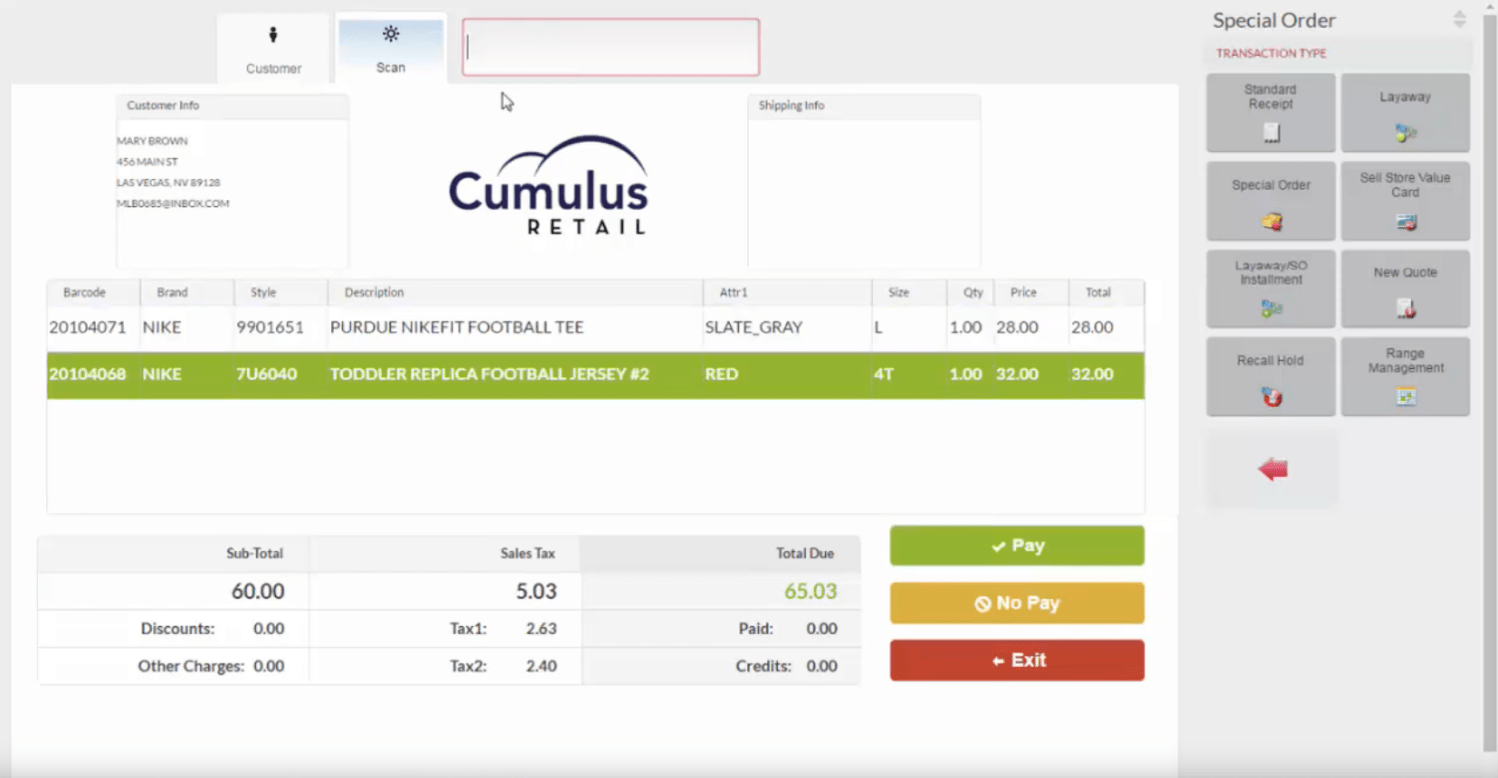Open the Customer tab
Image resolution: width=1498 pixels, height=778 pixels.
tap(273, 49)
